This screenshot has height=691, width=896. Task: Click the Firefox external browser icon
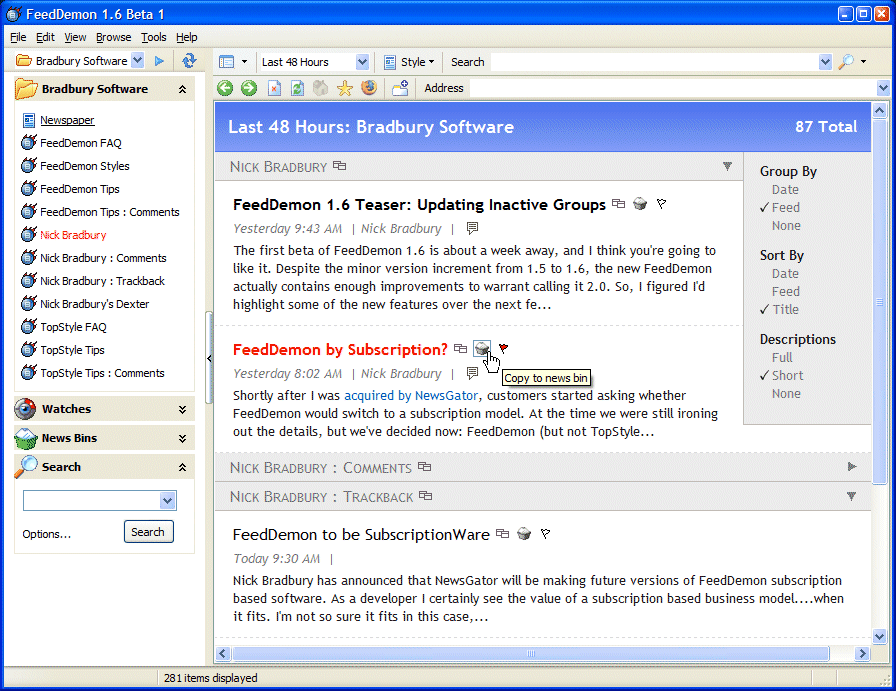[369, 88]
